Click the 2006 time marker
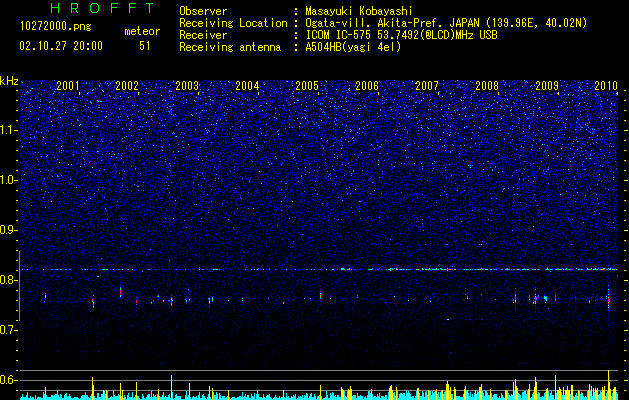 pos(367,85)
